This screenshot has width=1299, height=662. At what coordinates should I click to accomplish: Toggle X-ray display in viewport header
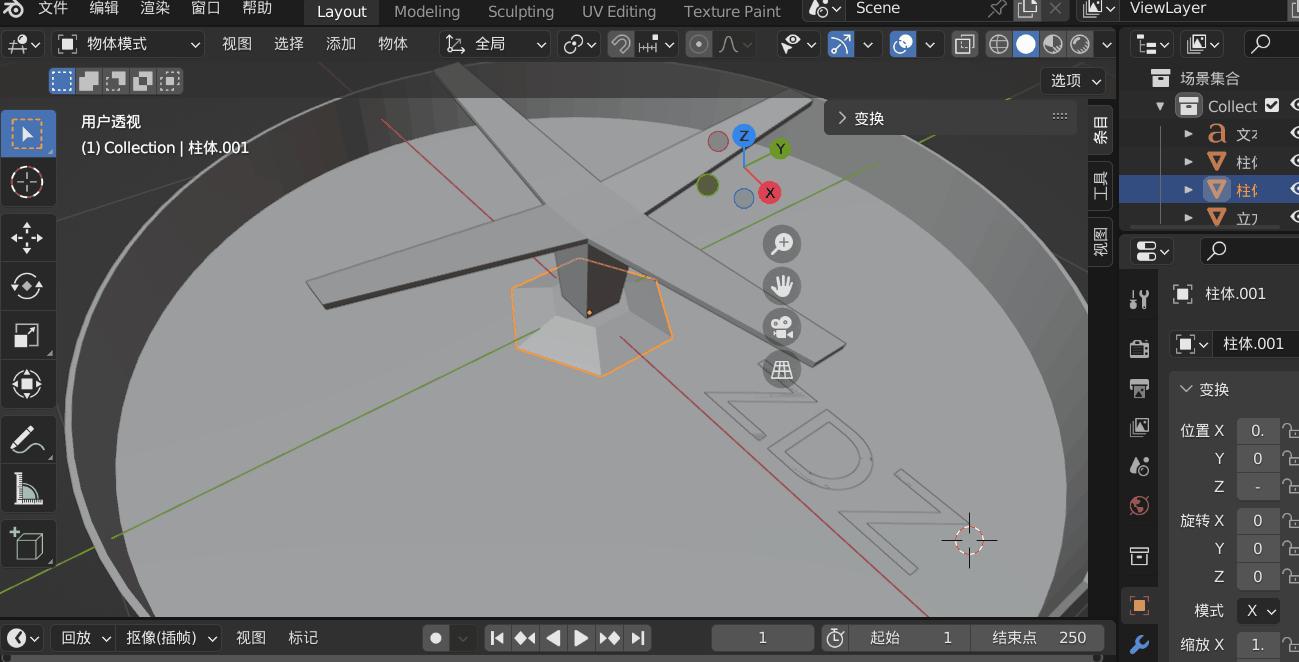[x=964, y=45]
